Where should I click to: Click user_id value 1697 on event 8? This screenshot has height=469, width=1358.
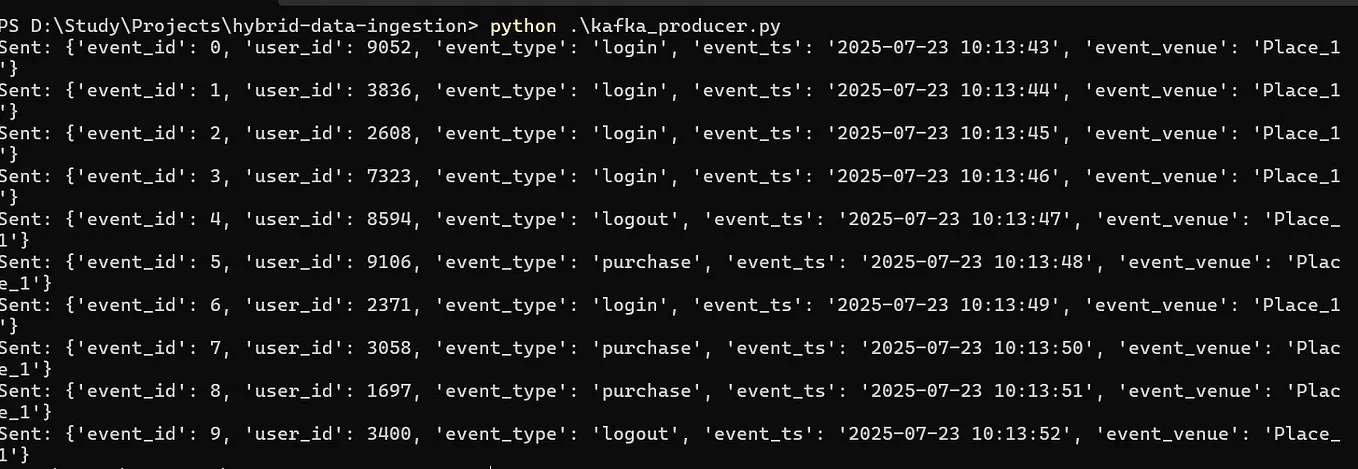click(x=388, y=391)
